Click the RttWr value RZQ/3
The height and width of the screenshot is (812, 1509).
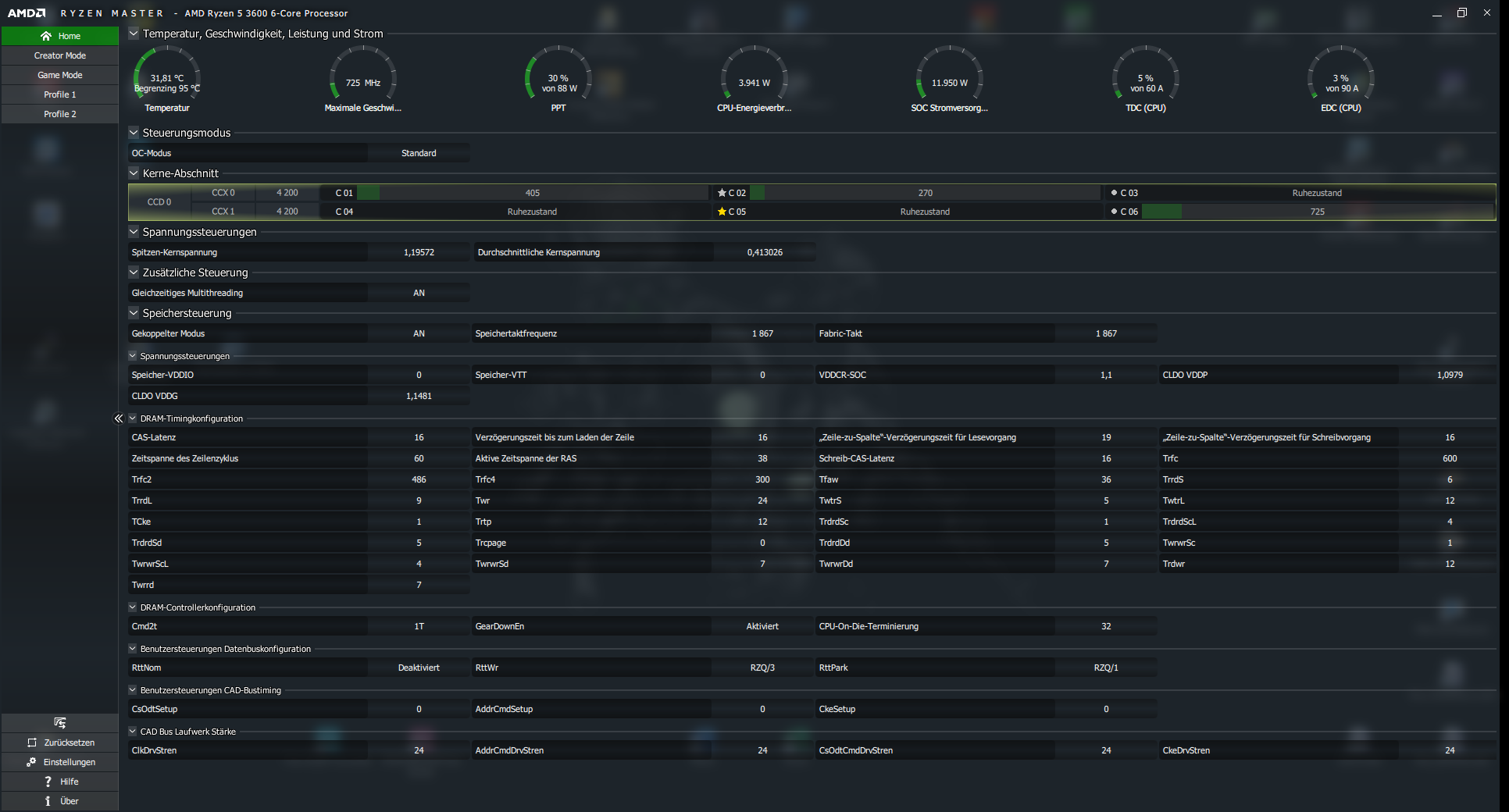coord(762,668)
